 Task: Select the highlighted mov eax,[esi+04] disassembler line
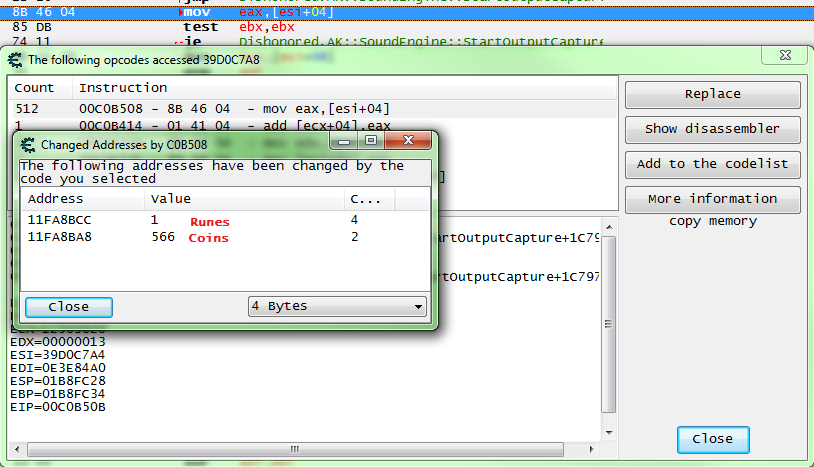[x=407, y=12]
